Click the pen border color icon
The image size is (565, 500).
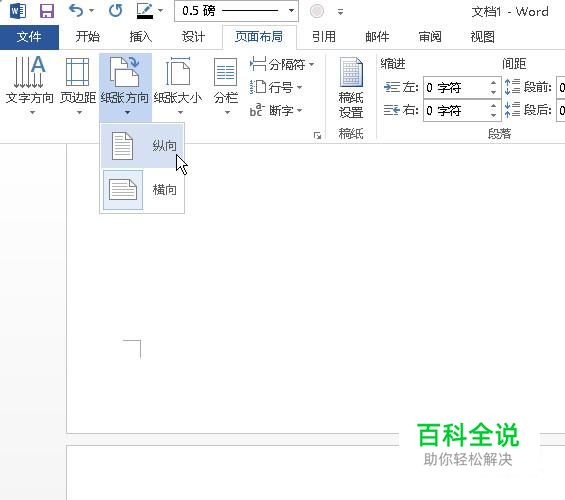coord(145,11)
